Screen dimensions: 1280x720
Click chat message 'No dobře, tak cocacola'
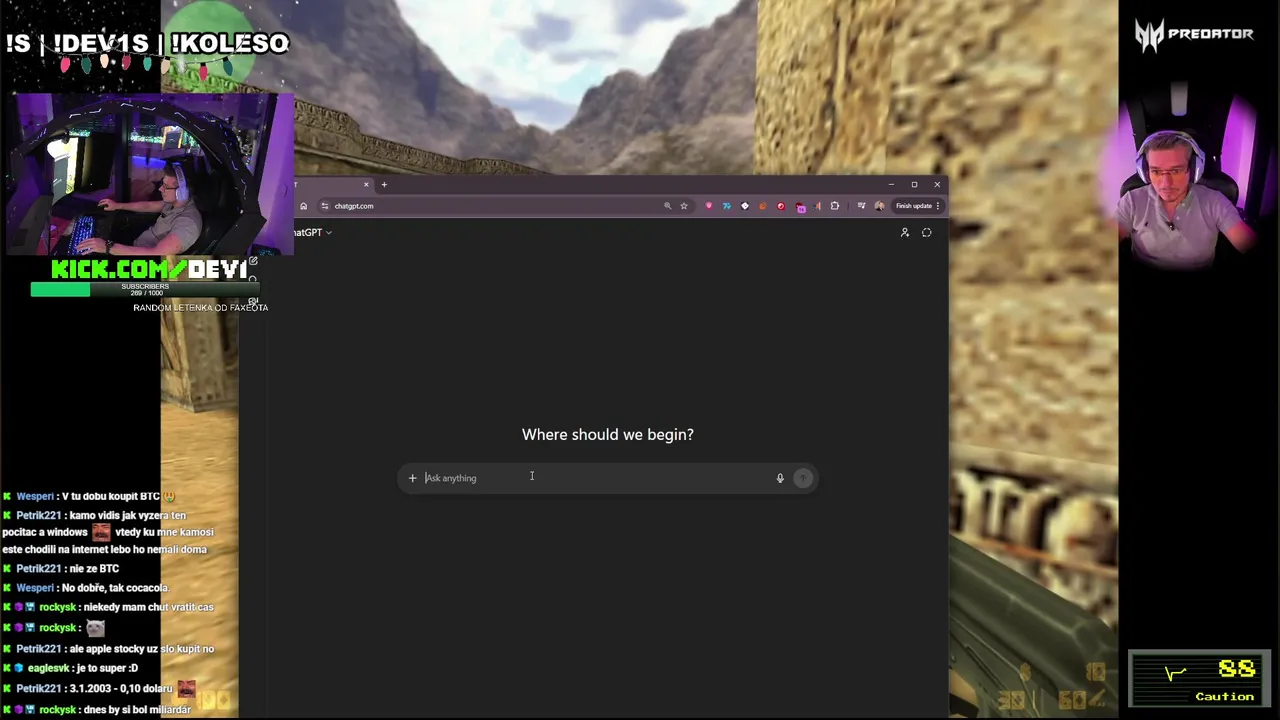coord(115,588)
